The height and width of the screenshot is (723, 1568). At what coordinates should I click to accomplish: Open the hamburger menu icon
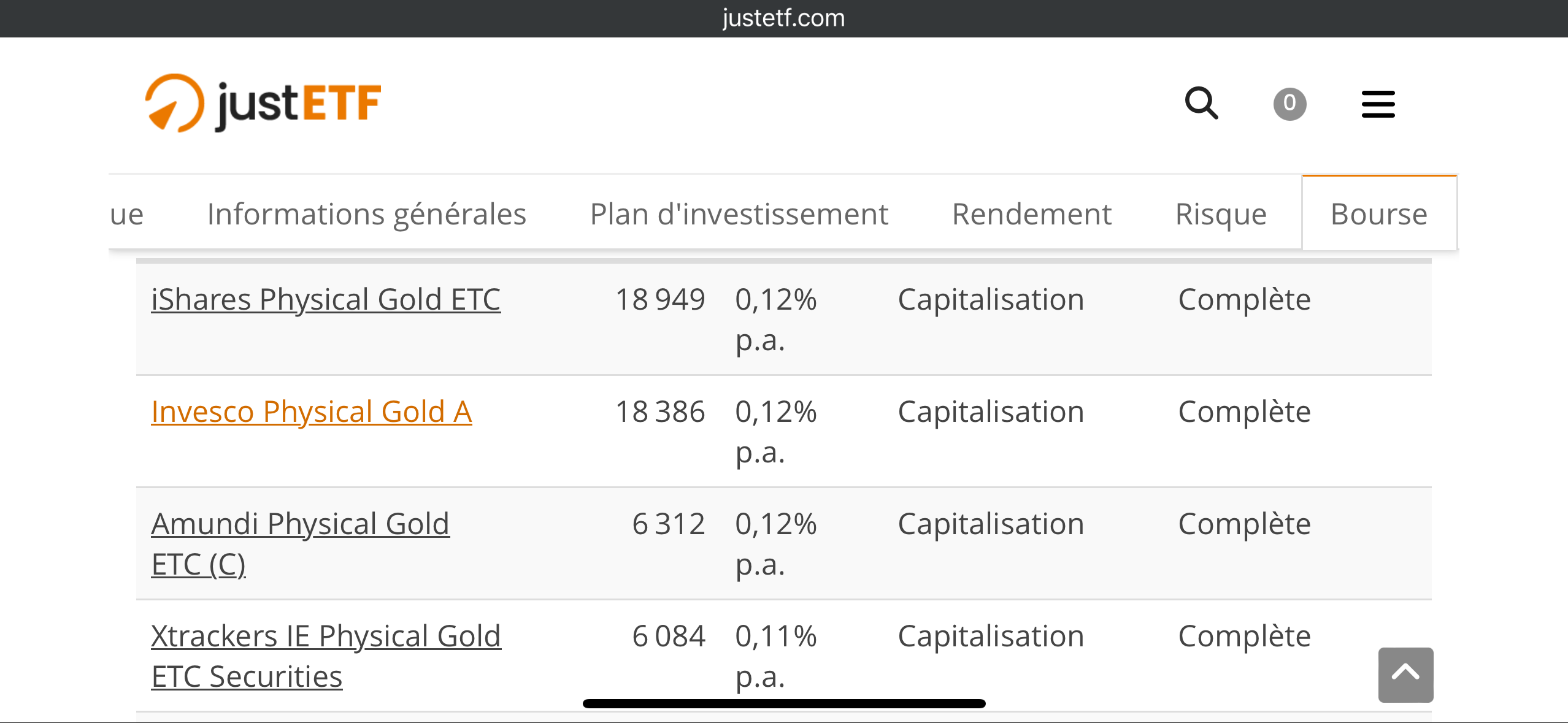click(1378, 104)
